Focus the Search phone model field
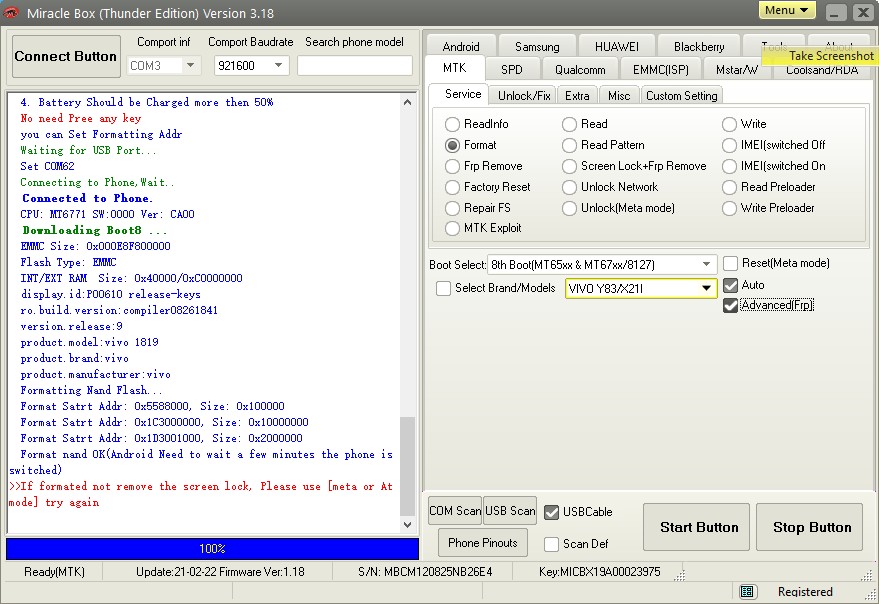 355,66
